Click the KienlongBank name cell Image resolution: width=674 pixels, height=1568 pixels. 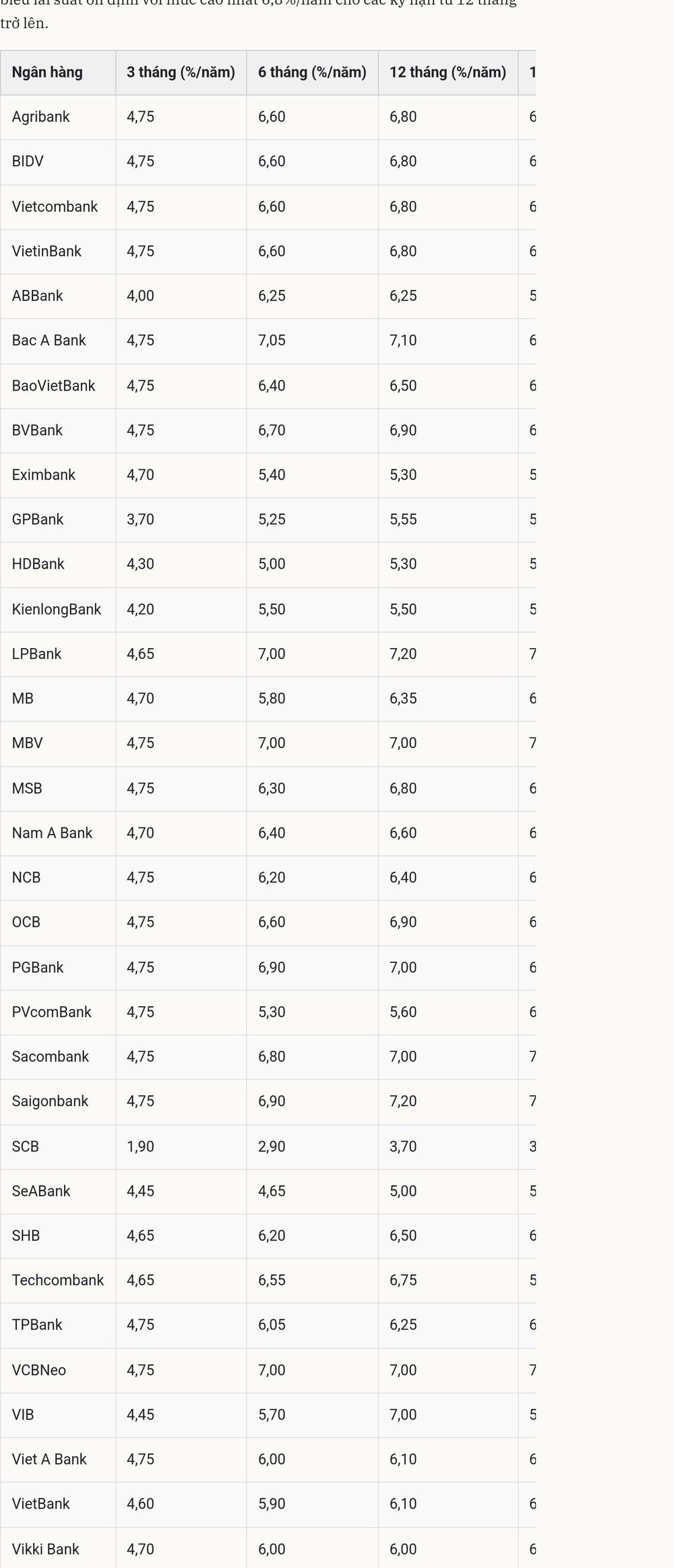click(58, 609)
